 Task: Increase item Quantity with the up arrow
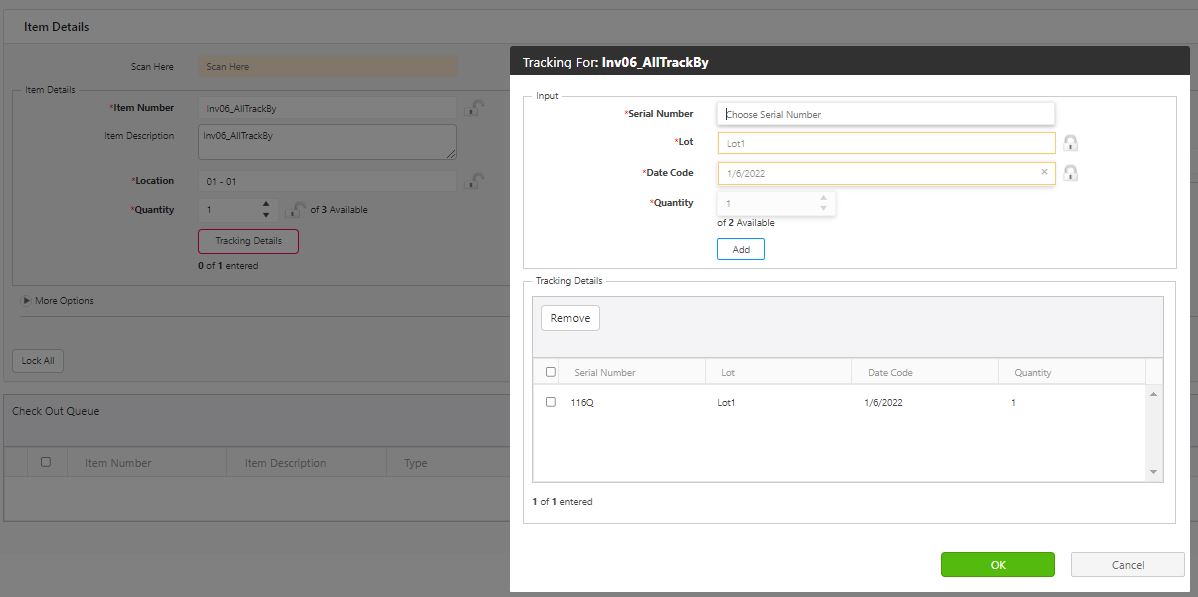point(266,205)
